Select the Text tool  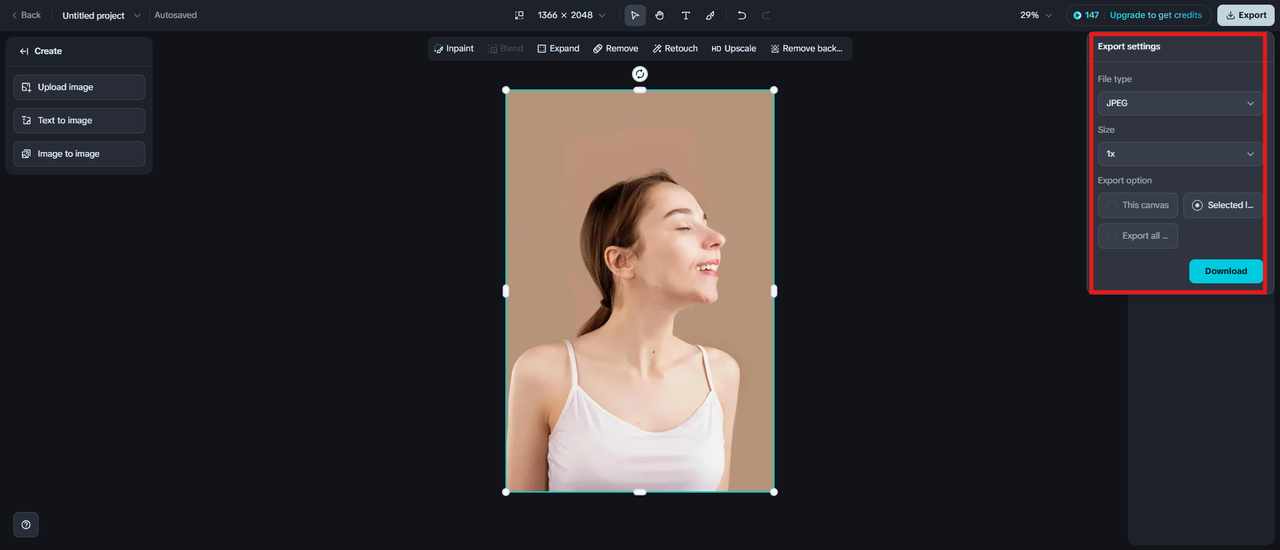[x=686, y=15]
